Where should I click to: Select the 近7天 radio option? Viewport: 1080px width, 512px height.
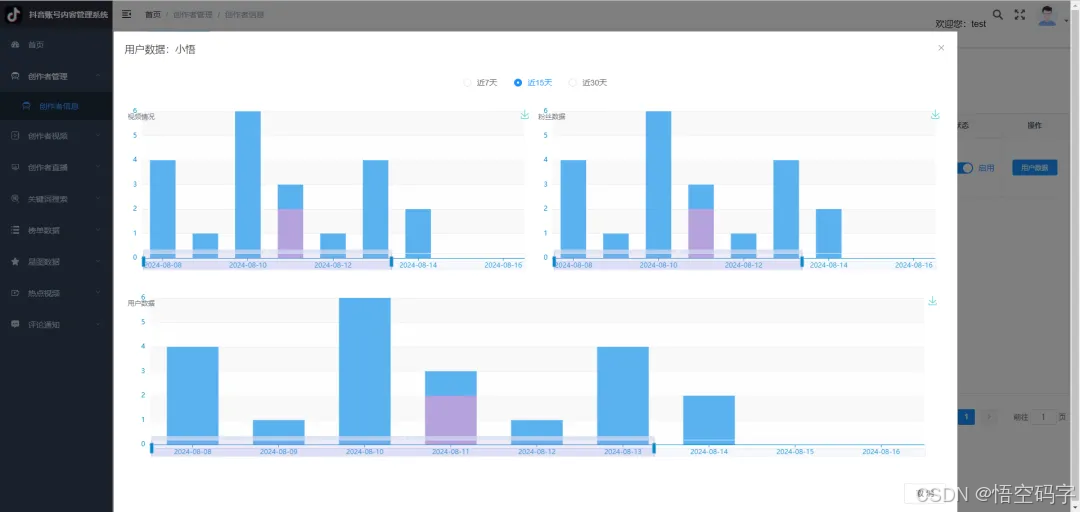[480, 83]
